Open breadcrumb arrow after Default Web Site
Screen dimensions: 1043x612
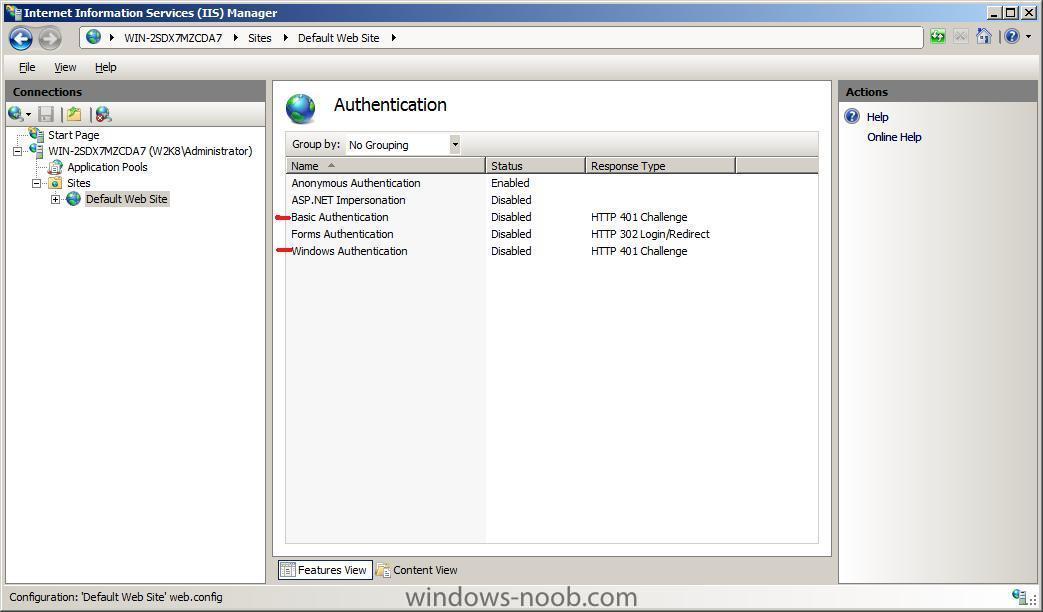coord(394,38)
